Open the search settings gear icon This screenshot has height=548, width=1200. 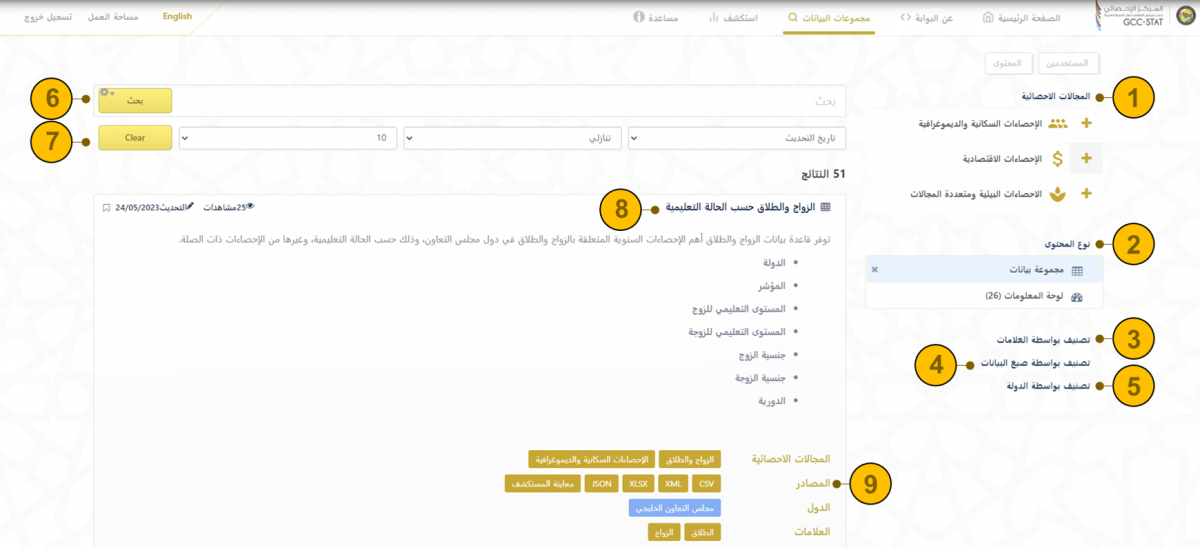(106, 93)
